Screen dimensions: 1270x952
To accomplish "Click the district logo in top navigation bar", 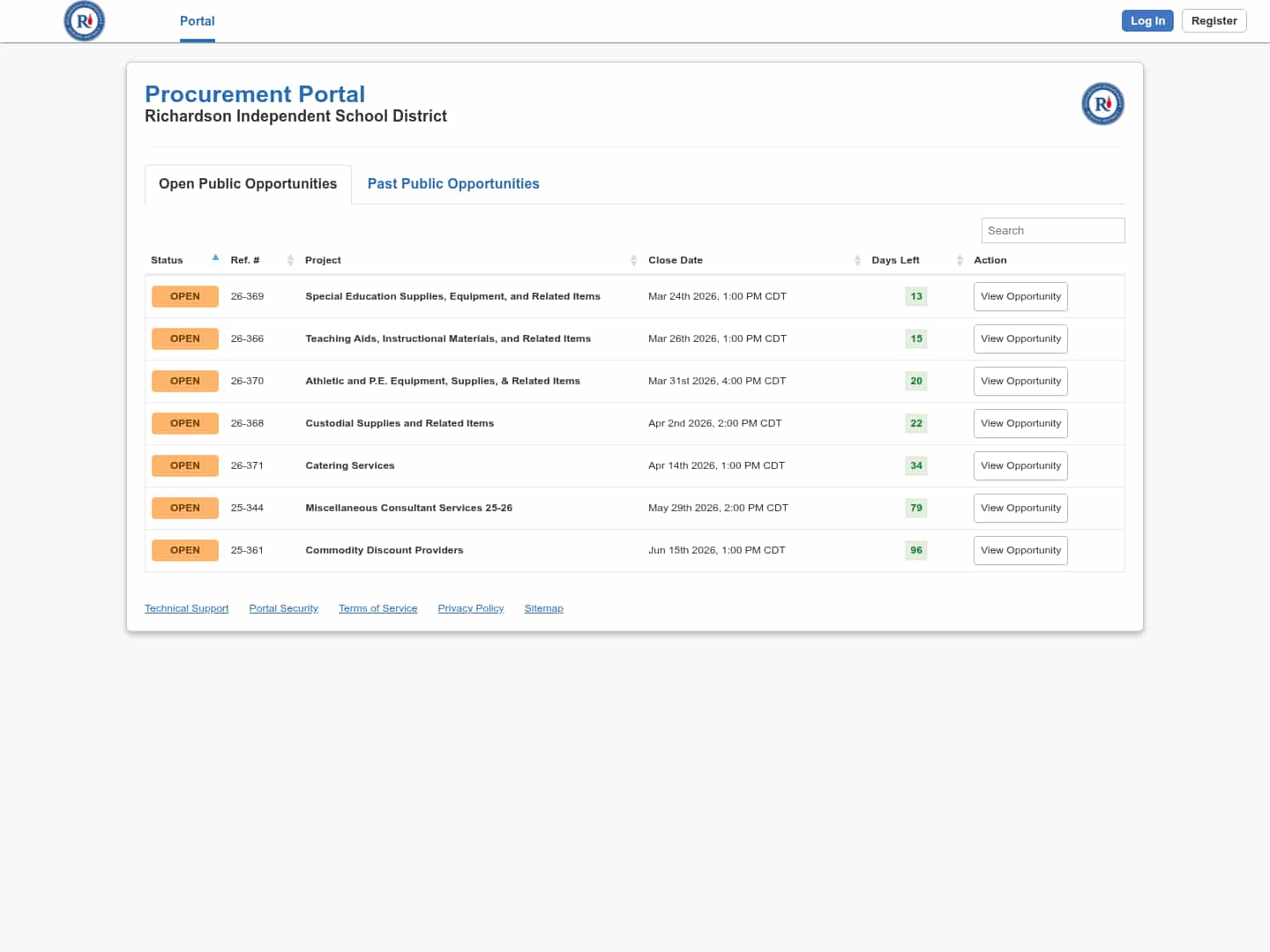I will [x=85, y=21].
